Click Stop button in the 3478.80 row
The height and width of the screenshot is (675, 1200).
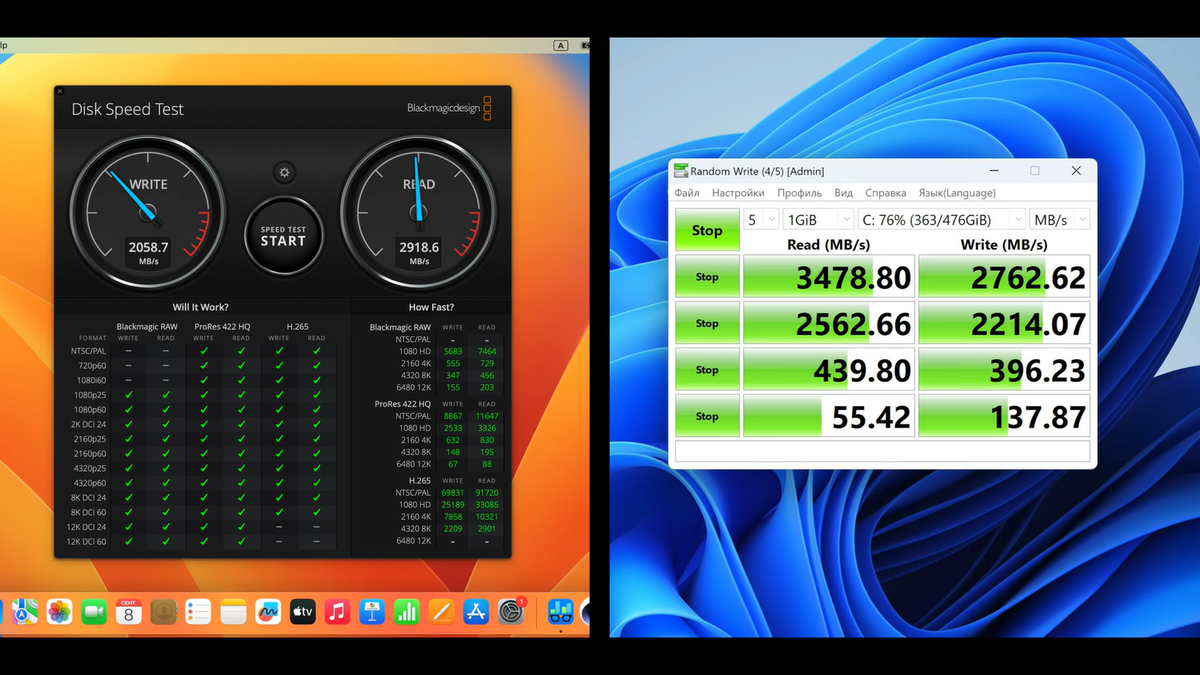click(707, 277)
